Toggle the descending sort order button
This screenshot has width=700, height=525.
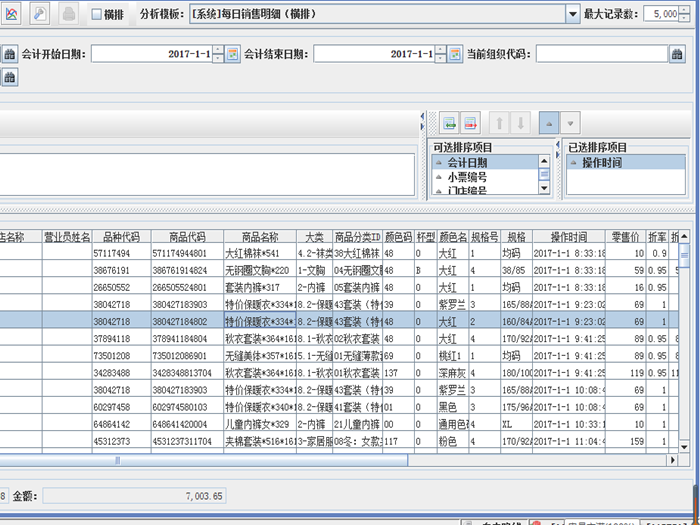point(569,122)
